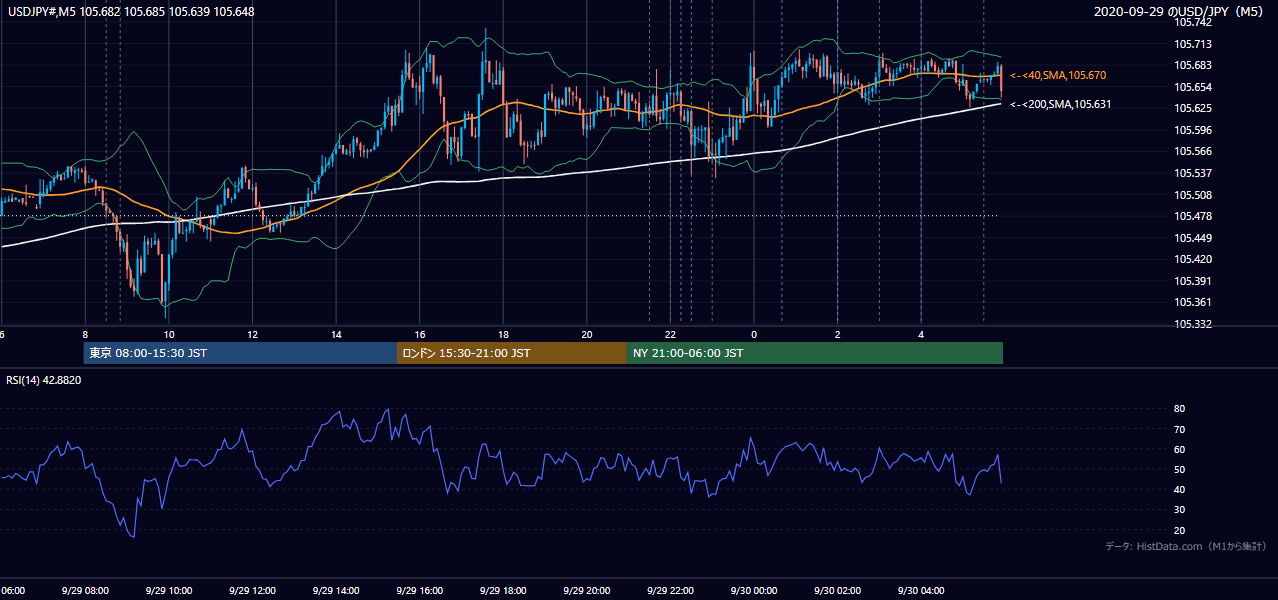Viewport: 1278px width, 600px height.
Task: Click the RSI(14) 42.8820 indicator label
Action: pyautogui.click(x=44, y=380)
